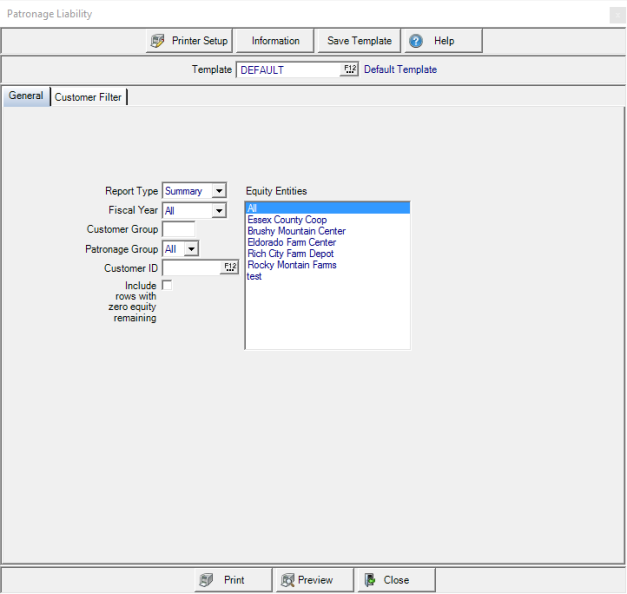This screenshot has height=594, width=627.
Task: Switch to the Customer Filter tab
Action: [x=88, y=97]
